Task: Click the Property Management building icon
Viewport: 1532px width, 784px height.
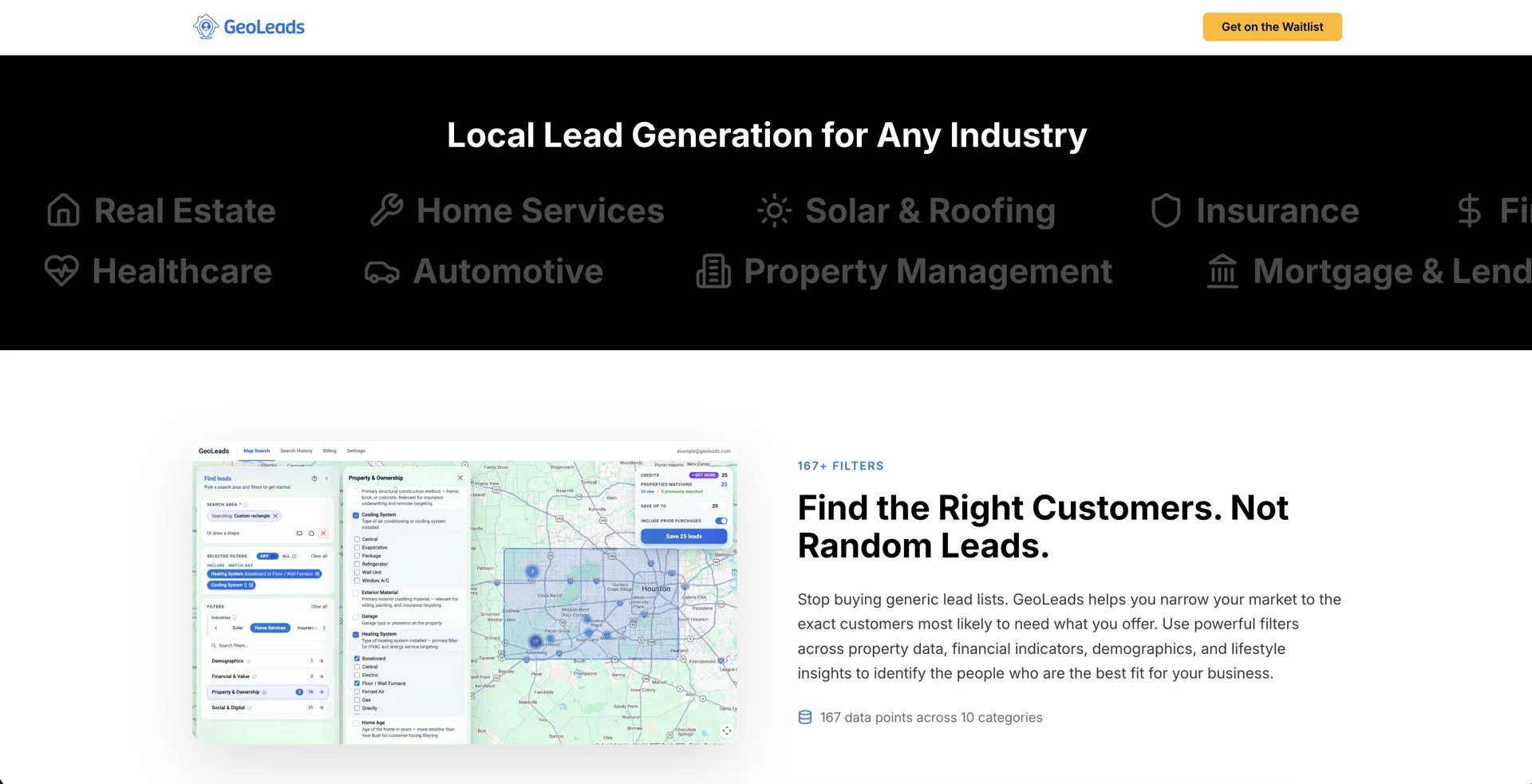Action: [x=713, y=271]
